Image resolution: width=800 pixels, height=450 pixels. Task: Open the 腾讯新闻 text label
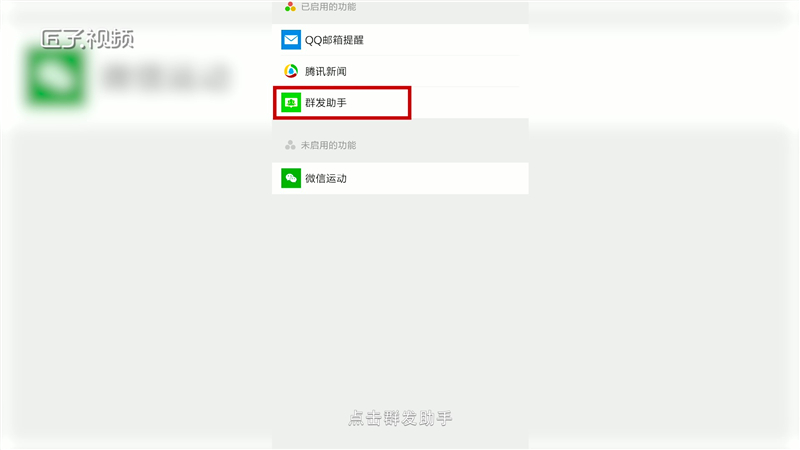(326, 71)
